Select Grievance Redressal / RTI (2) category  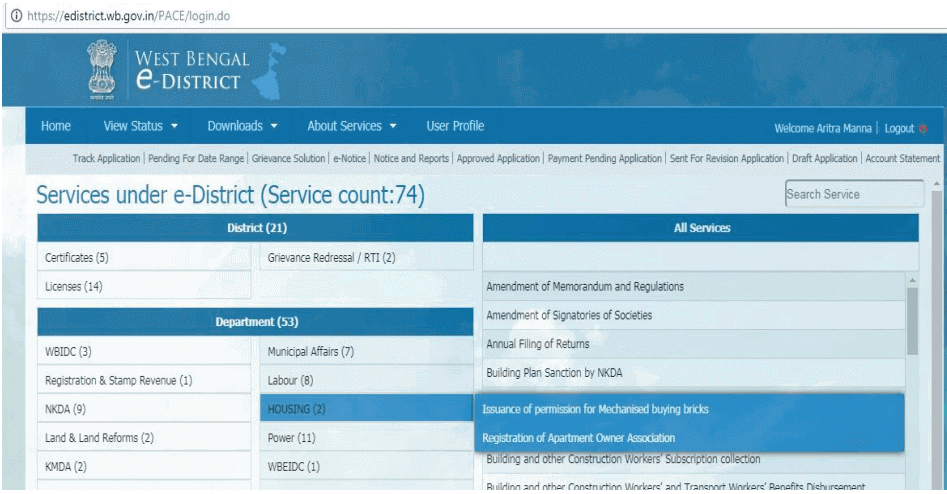(x=367, y=257)
